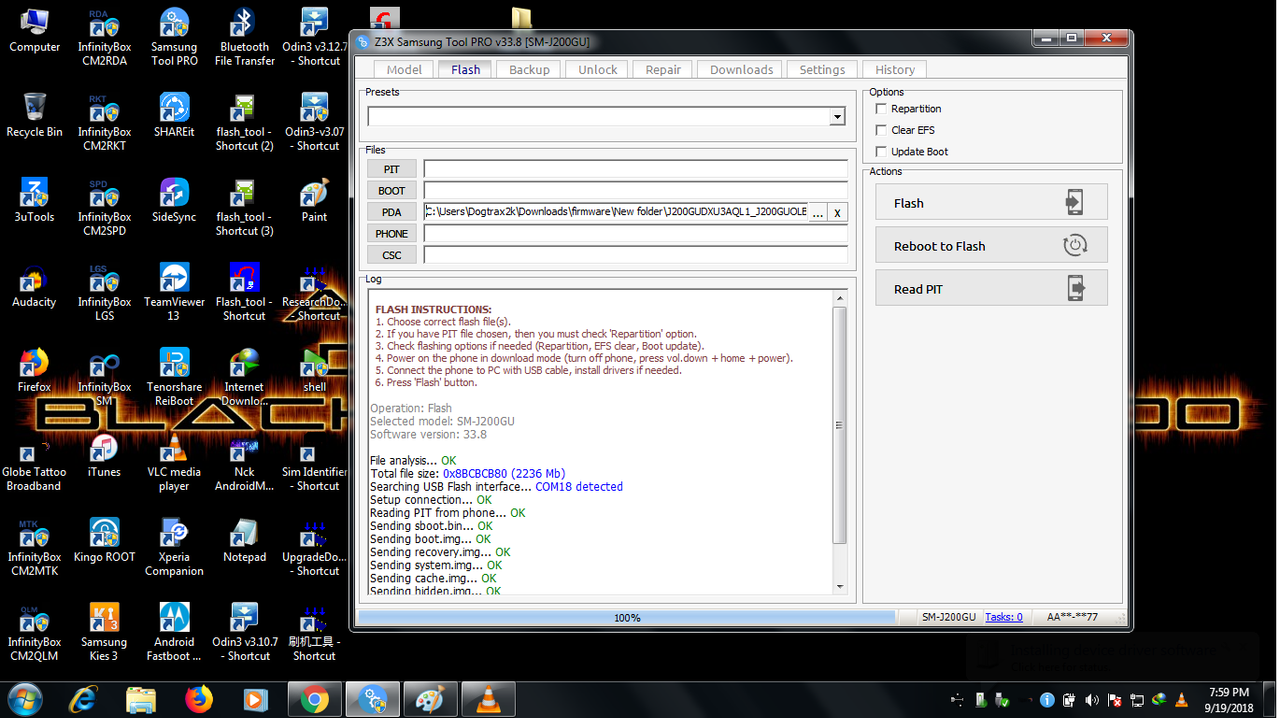The image size is (1280, 718).
Task: Open InfinityBox CM2RDA shortcut
Action: [x=104, y=37]
